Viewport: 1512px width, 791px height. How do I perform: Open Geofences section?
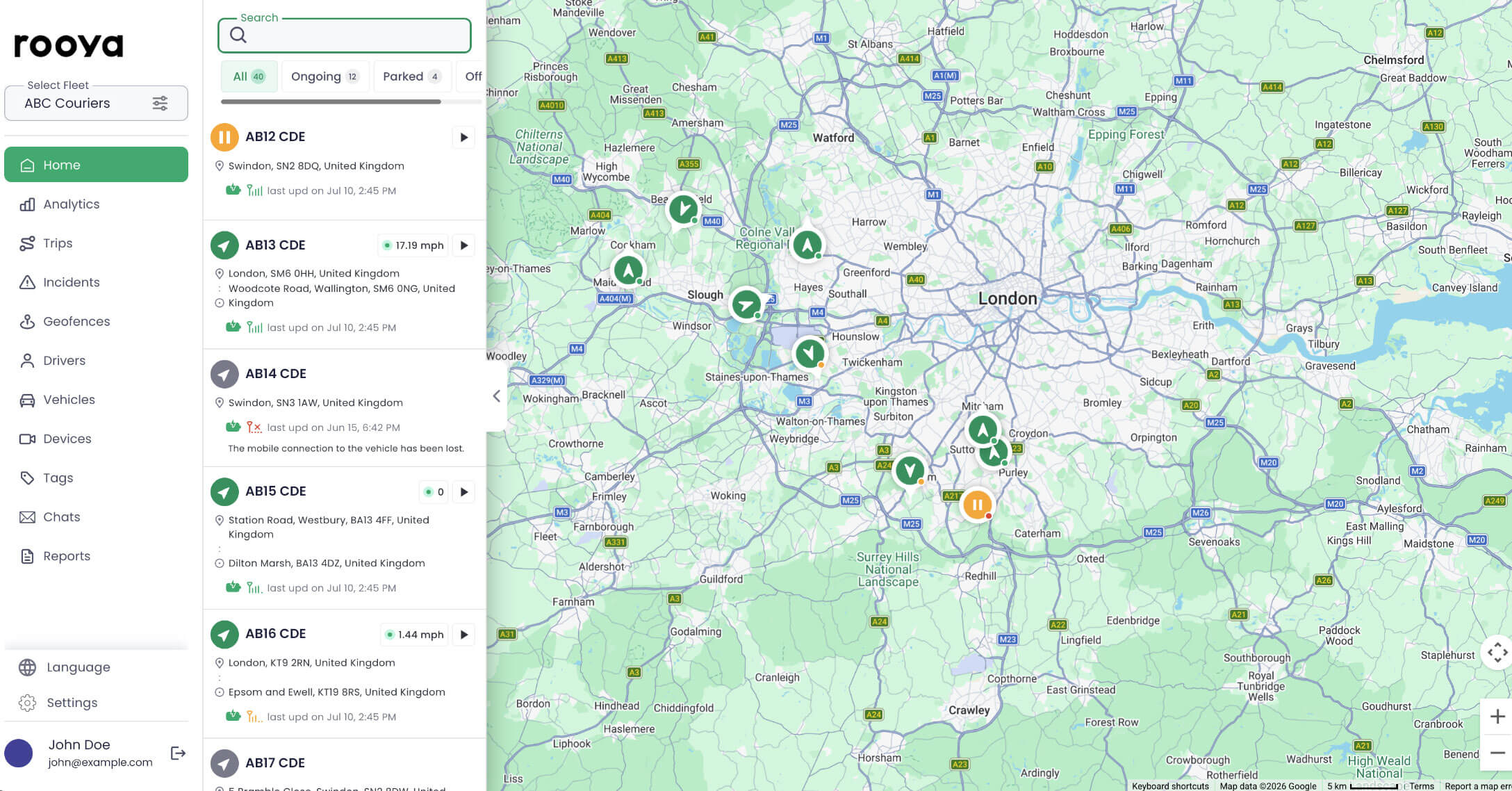96,321
